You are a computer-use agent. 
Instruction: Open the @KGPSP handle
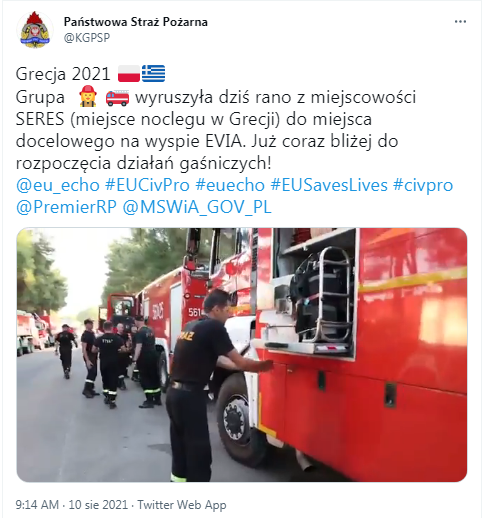87,38
